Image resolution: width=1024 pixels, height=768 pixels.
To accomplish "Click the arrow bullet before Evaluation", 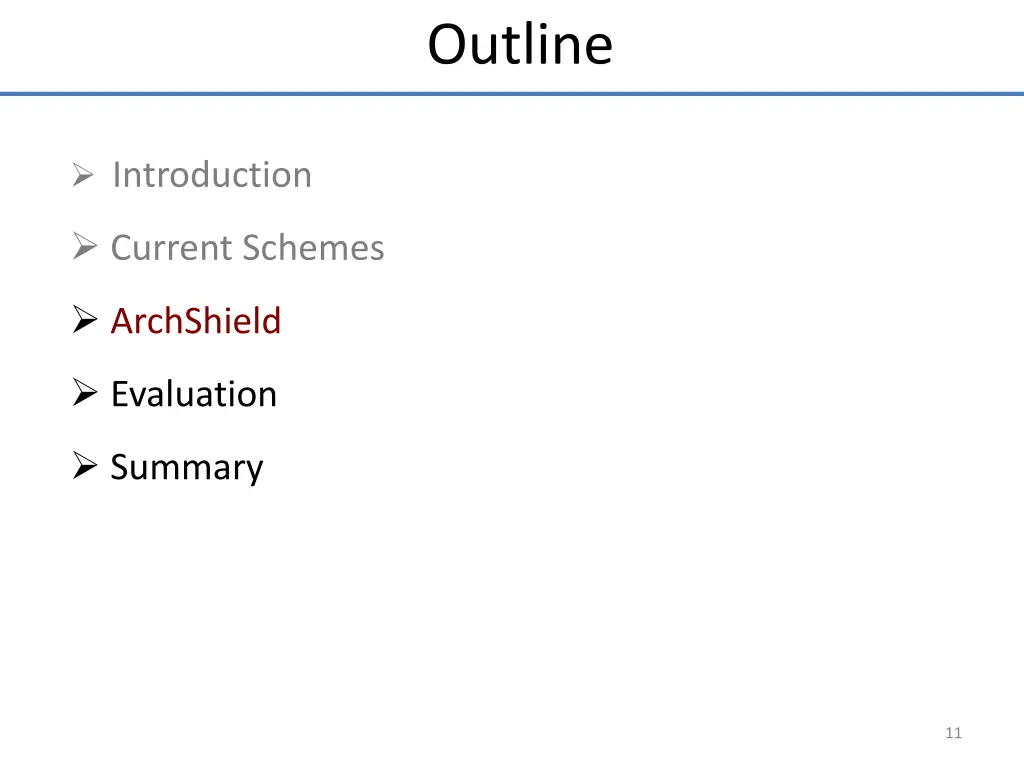I will click(x=85, y=393).
